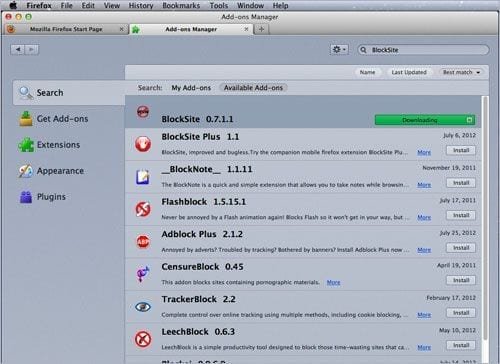Open the File menu
The image size is (500, 364).
67,5
